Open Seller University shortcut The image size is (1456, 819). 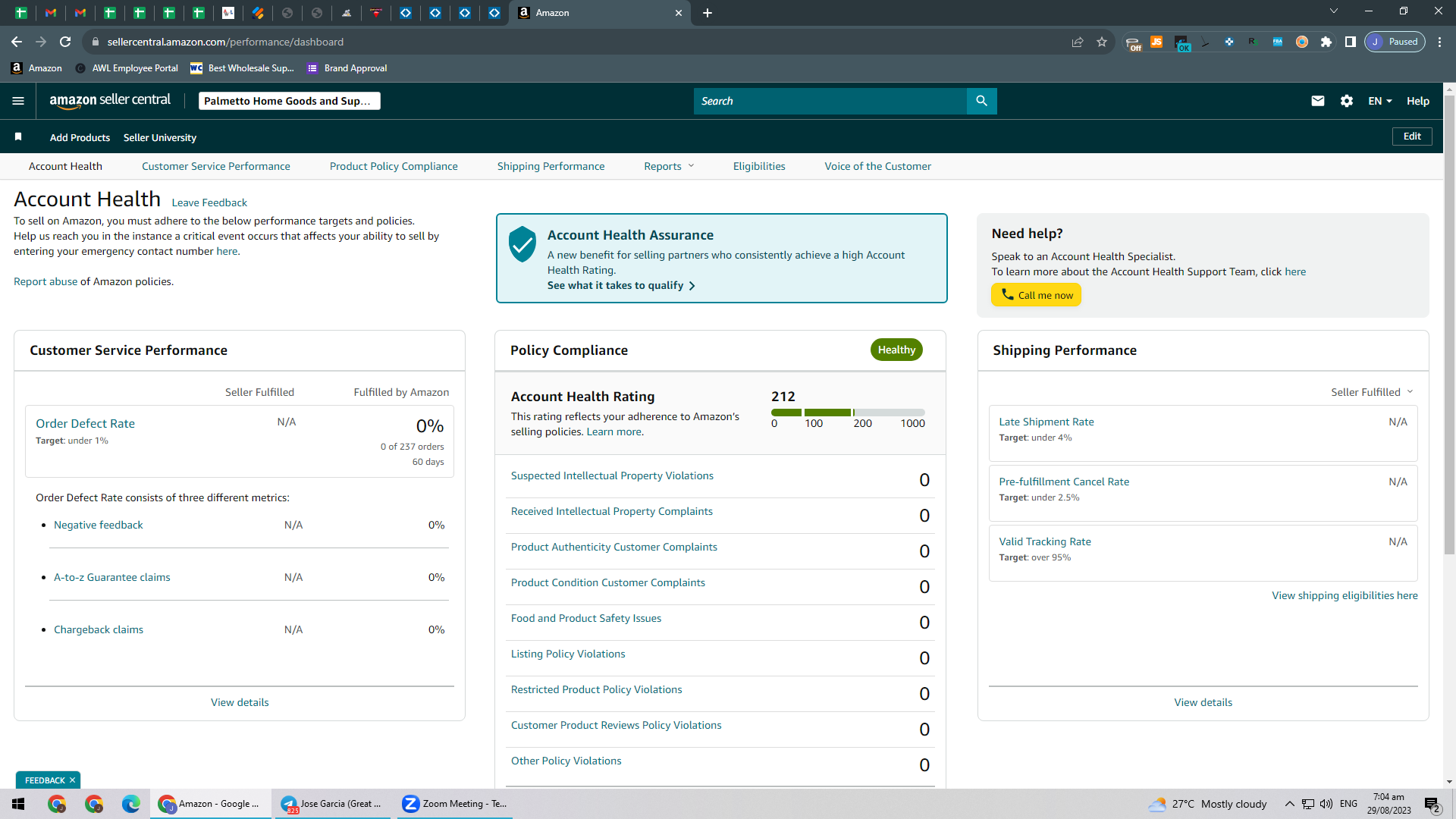[160, 137]
